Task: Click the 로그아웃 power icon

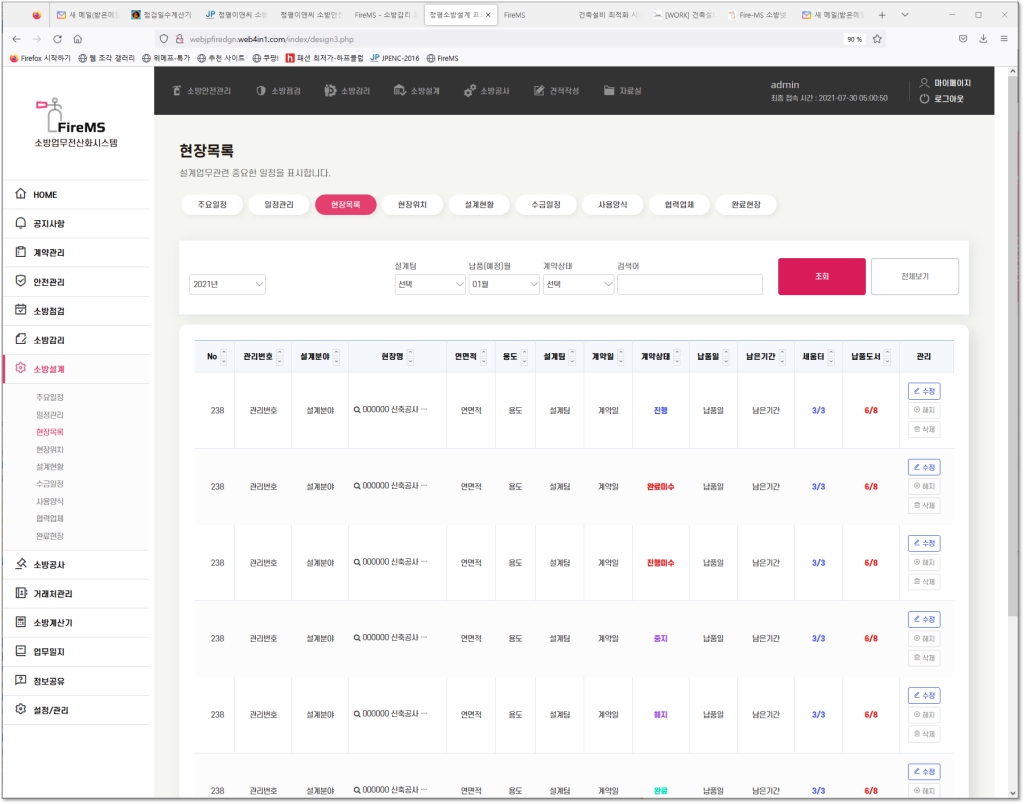Action: coord(924,99)
